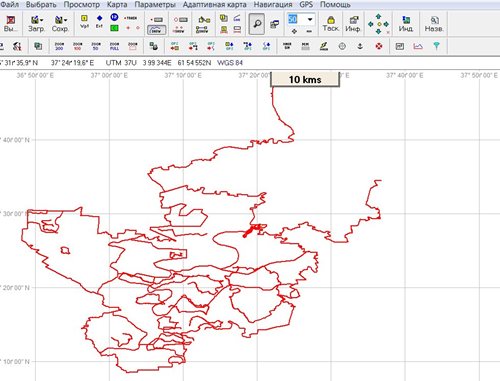Click the zoom value input field

296,19
